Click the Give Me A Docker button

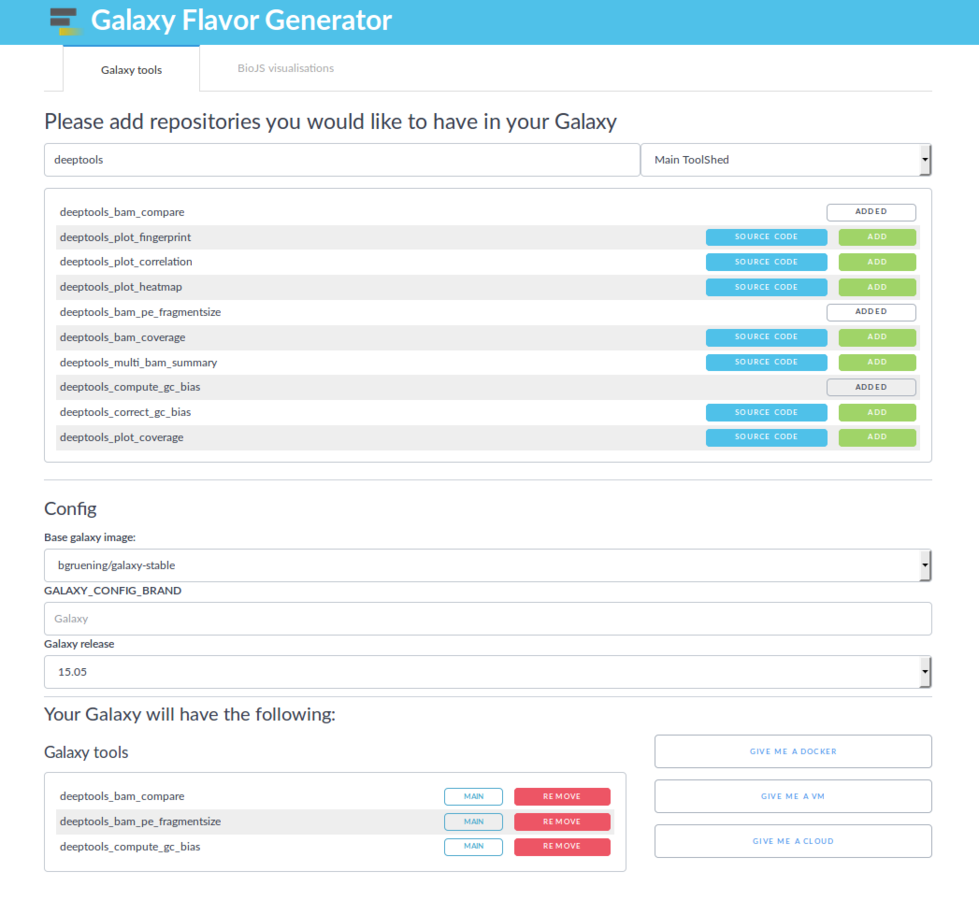click(793, 751)
